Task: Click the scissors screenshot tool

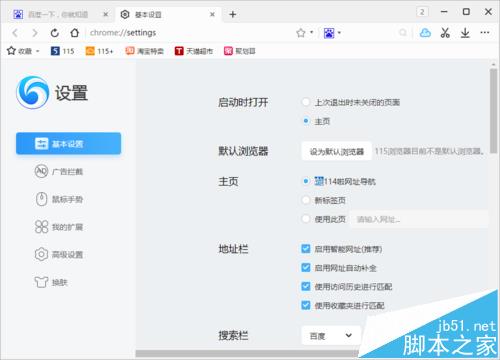Action: [x=445, y=33]
